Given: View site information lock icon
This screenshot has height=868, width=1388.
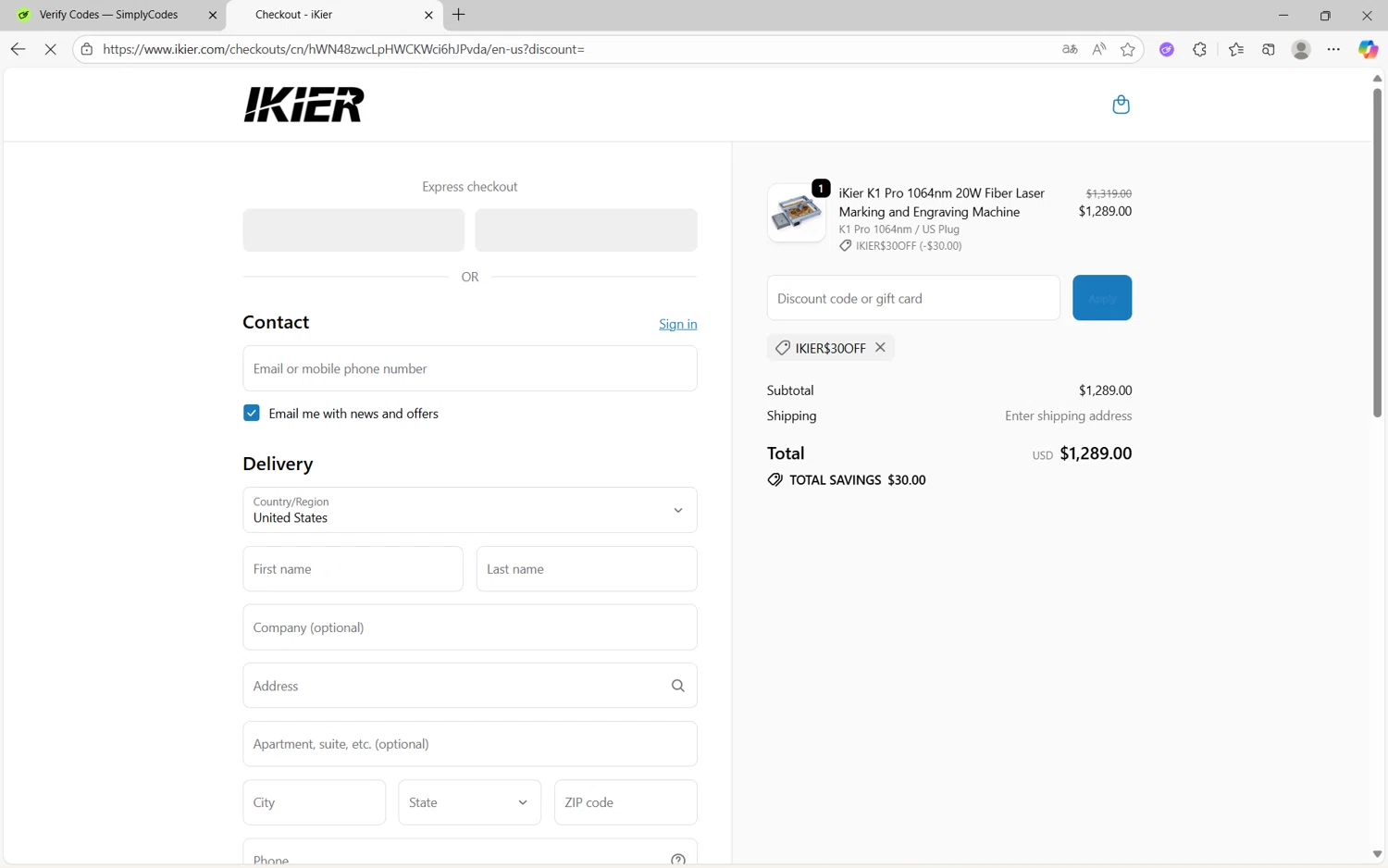Looking at the screenshot, I should (x=87, y=49).
